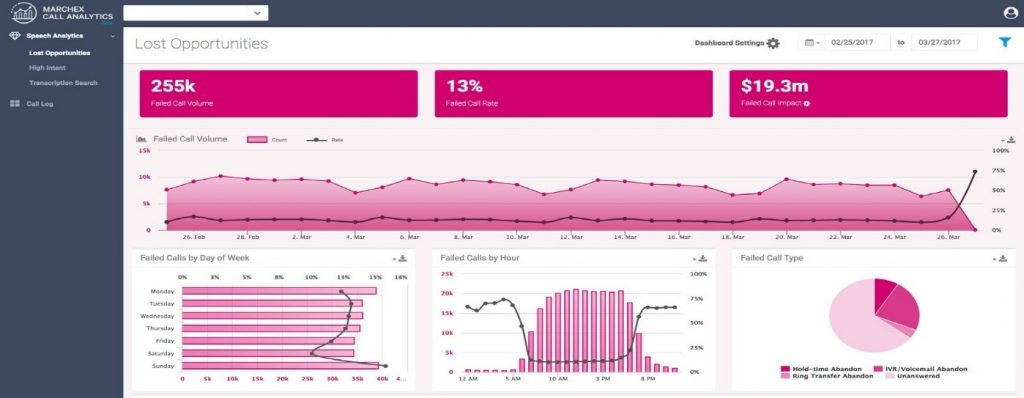Click the 13% Failed Call Rate card

[573, 93]
